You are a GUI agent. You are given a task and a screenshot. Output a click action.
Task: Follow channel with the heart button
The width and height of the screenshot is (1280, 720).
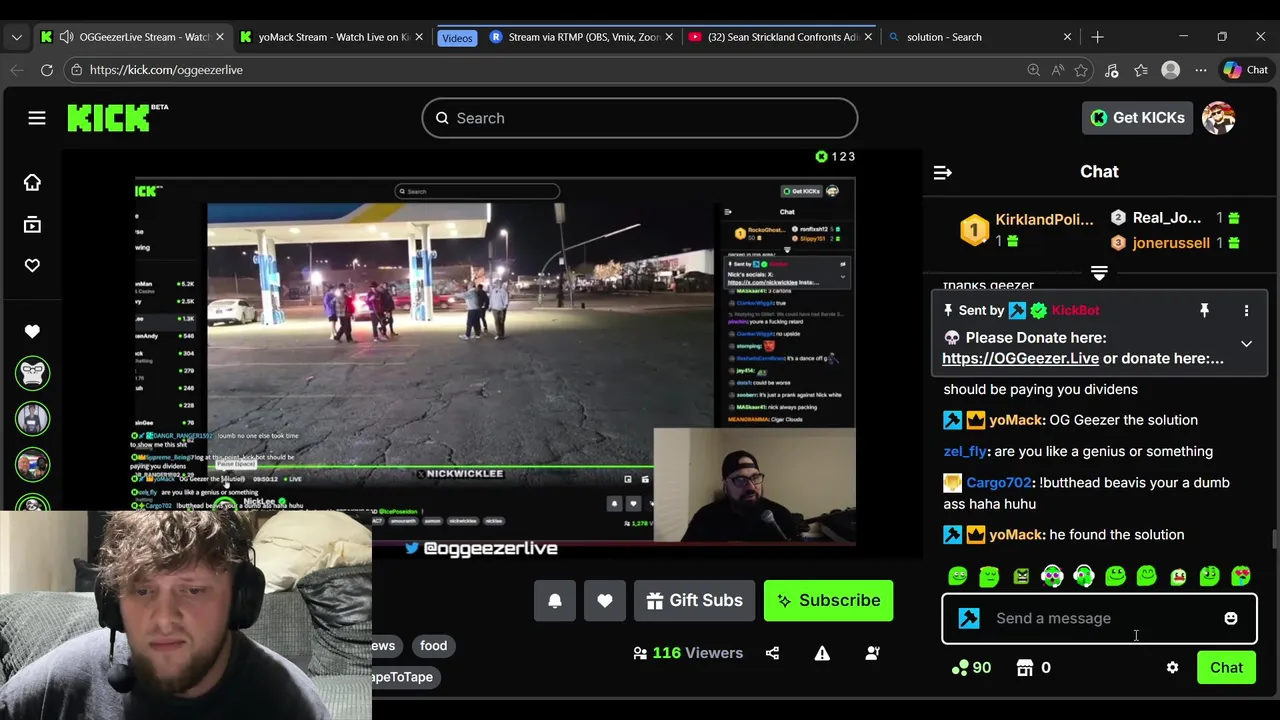point(605,600)
